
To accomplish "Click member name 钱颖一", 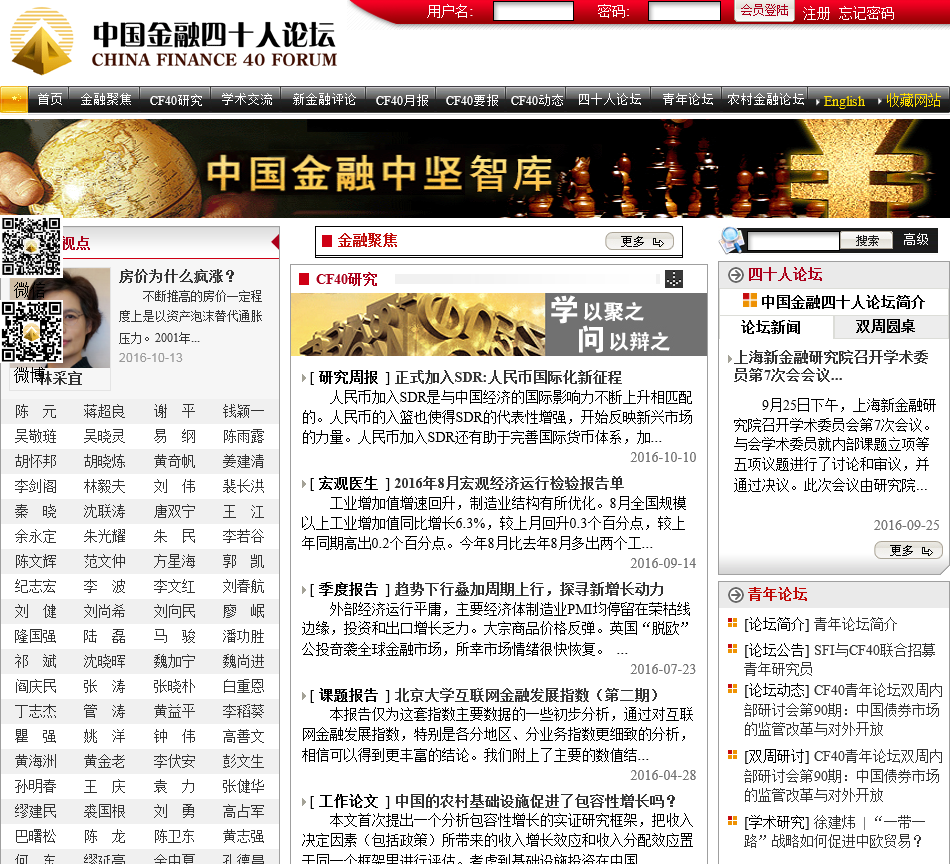I will point(244,412).
